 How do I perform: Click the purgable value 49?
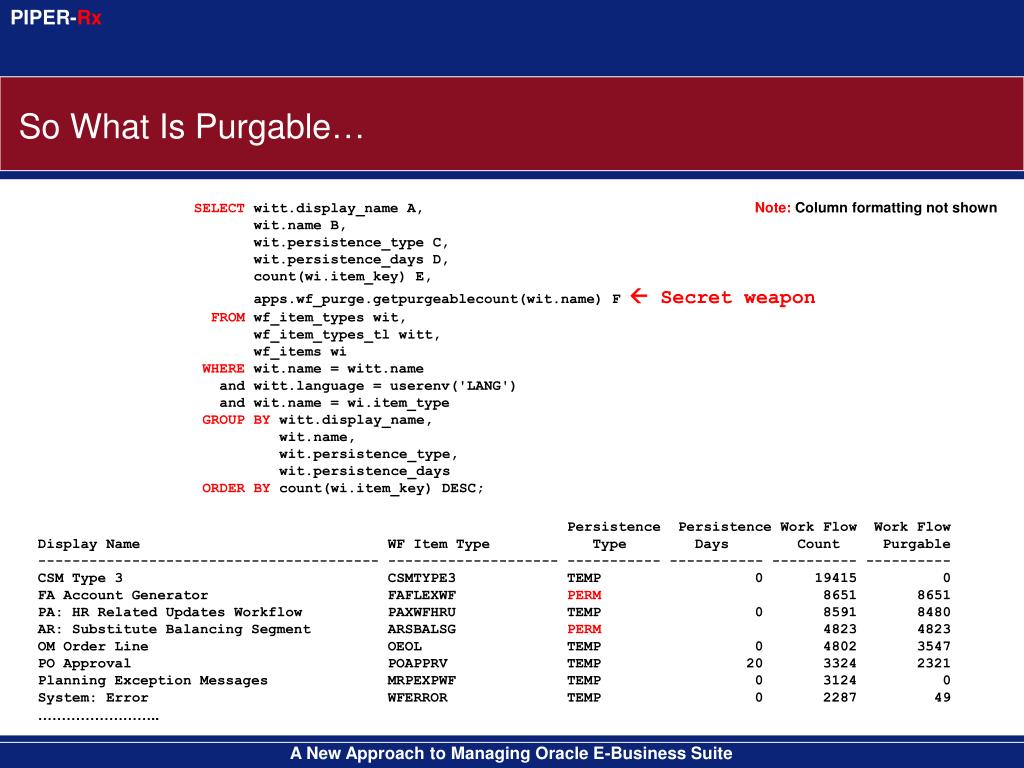point(942,697)
